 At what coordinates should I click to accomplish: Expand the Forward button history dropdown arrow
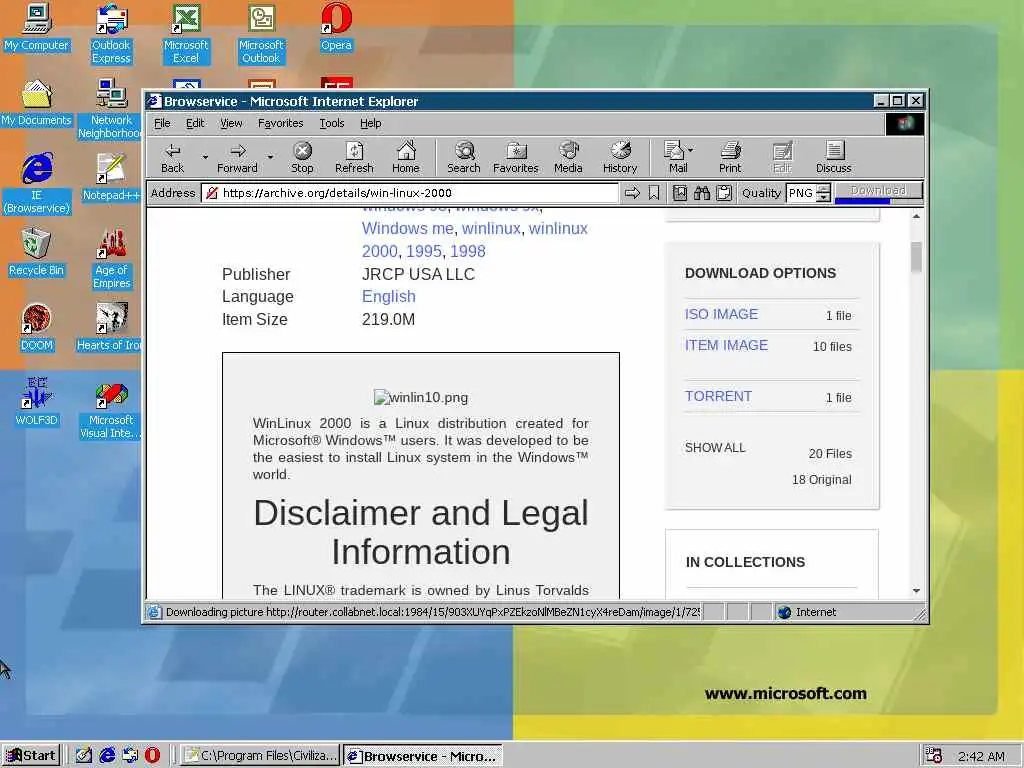pos(270,157)
